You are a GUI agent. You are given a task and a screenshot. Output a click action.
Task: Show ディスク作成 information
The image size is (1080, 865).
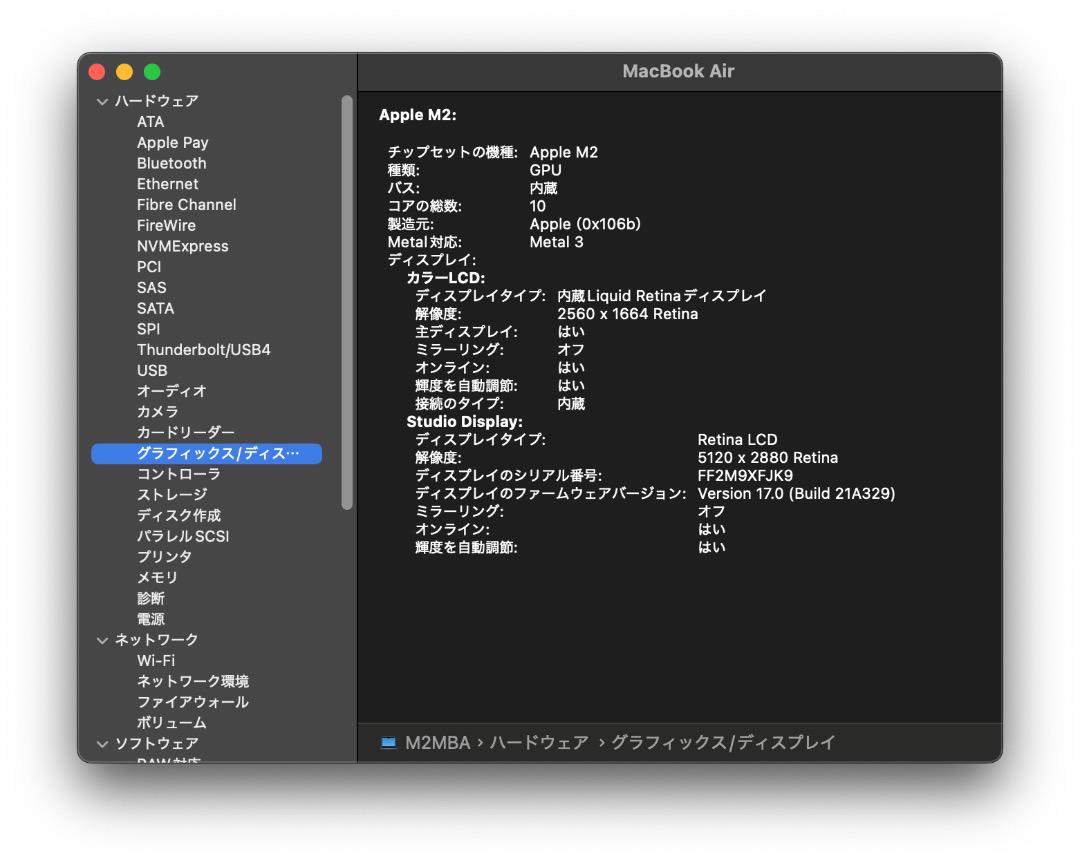pyautogui.click(x=178, y=515)
